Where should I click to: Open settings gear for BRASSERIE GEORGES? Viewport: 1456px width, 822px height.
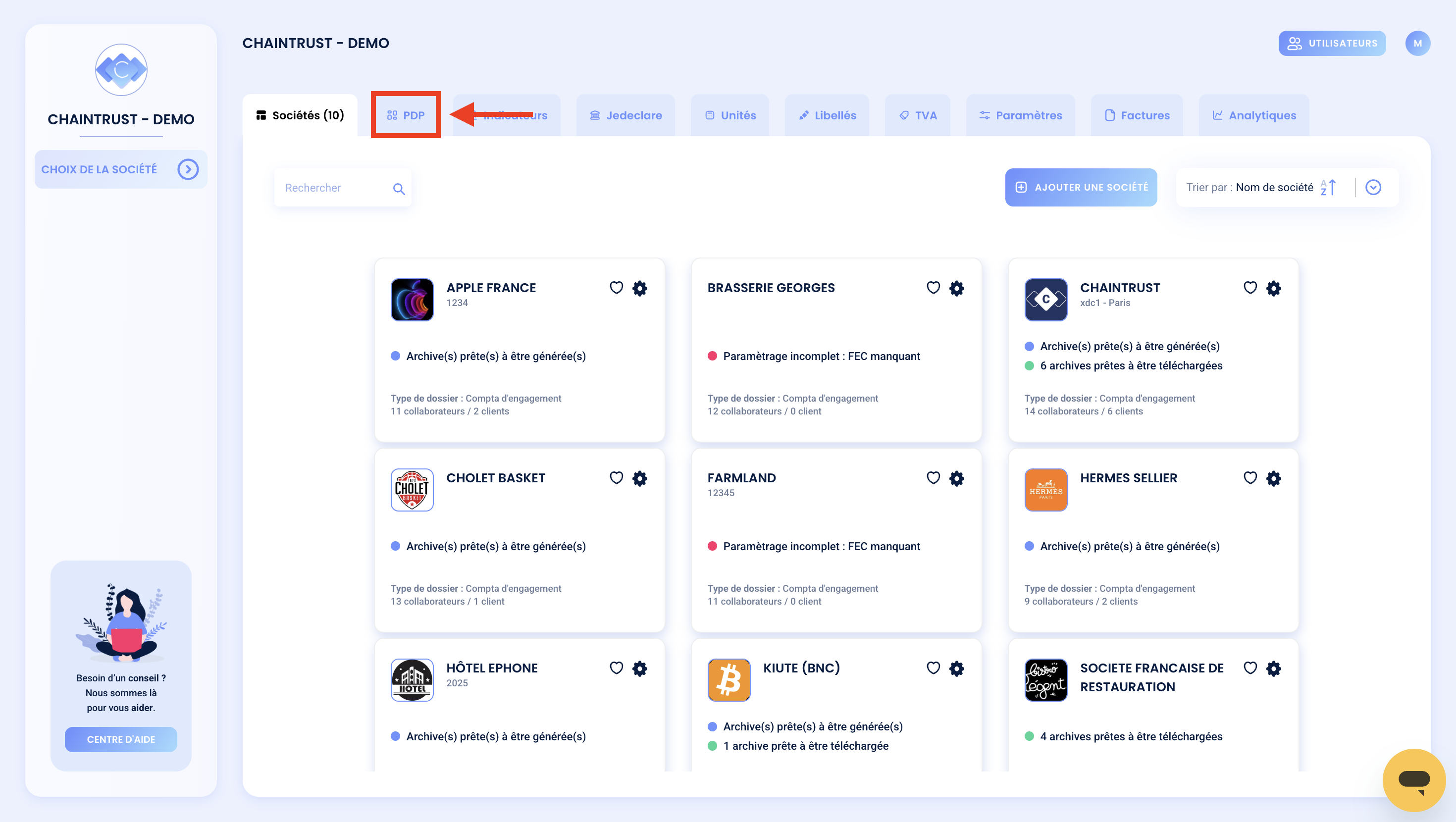tap(956, 288)
